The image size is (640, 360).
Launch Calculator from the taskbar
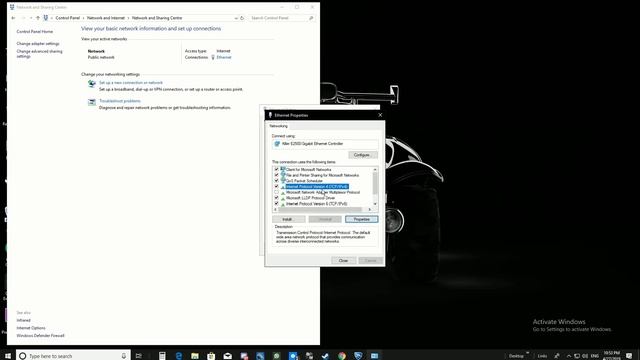click(162, 356)
